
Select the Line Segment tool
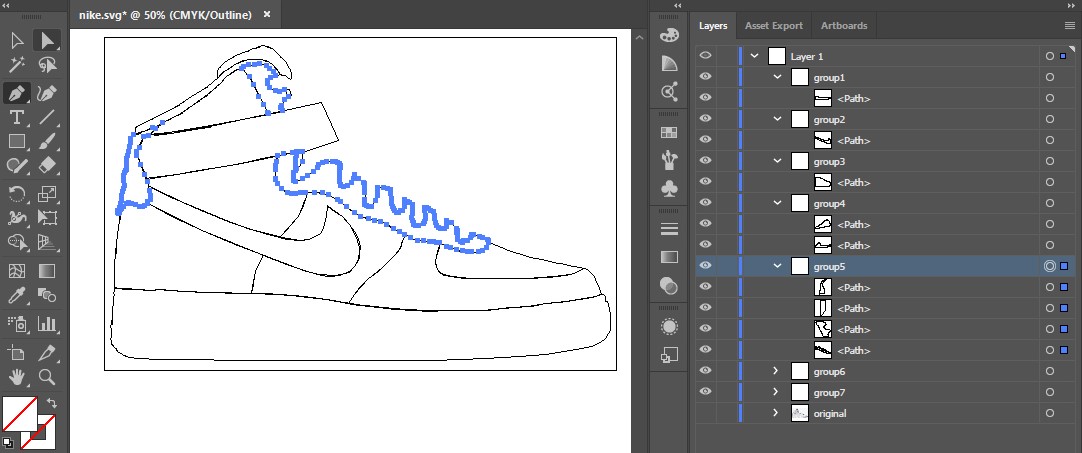click(47, 117)
